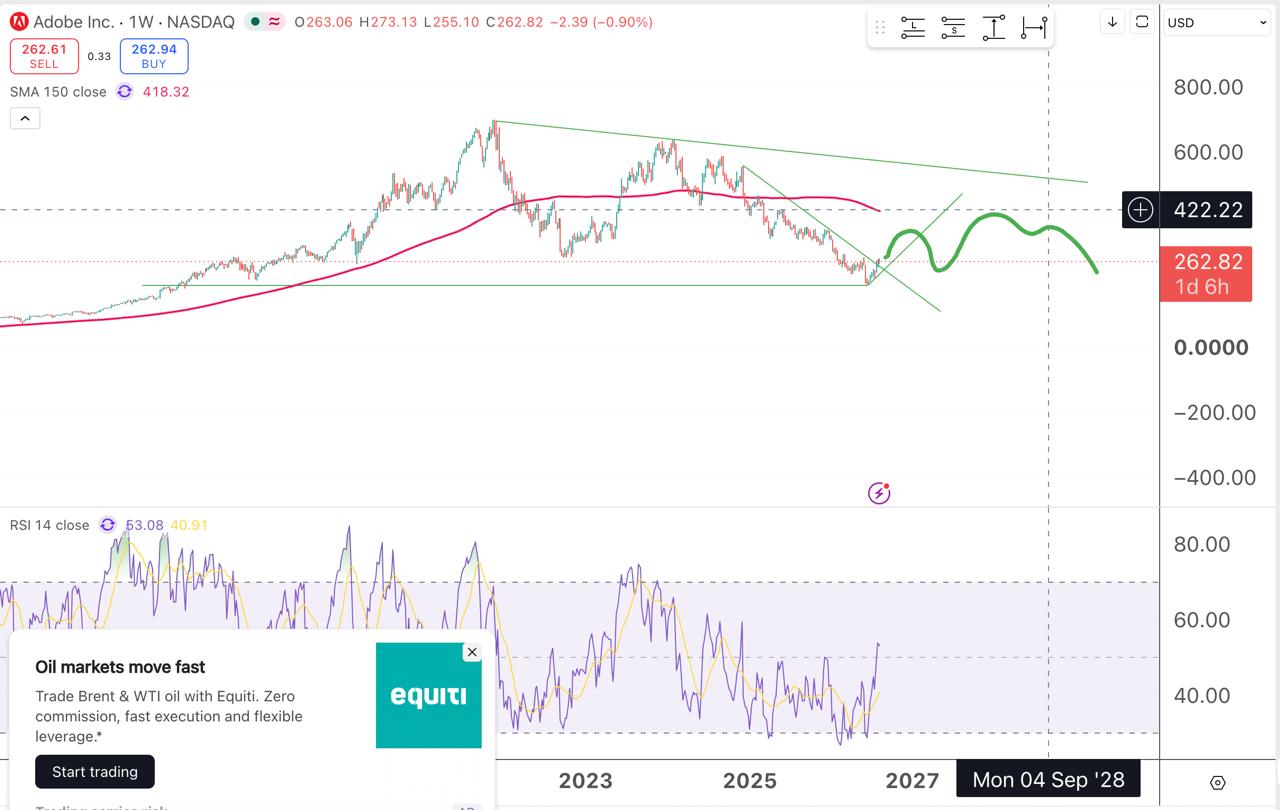Click the plus icon on the price axis
Image resolution: width=1280 pixels, height=810 pixels.
click(1141, 209)
